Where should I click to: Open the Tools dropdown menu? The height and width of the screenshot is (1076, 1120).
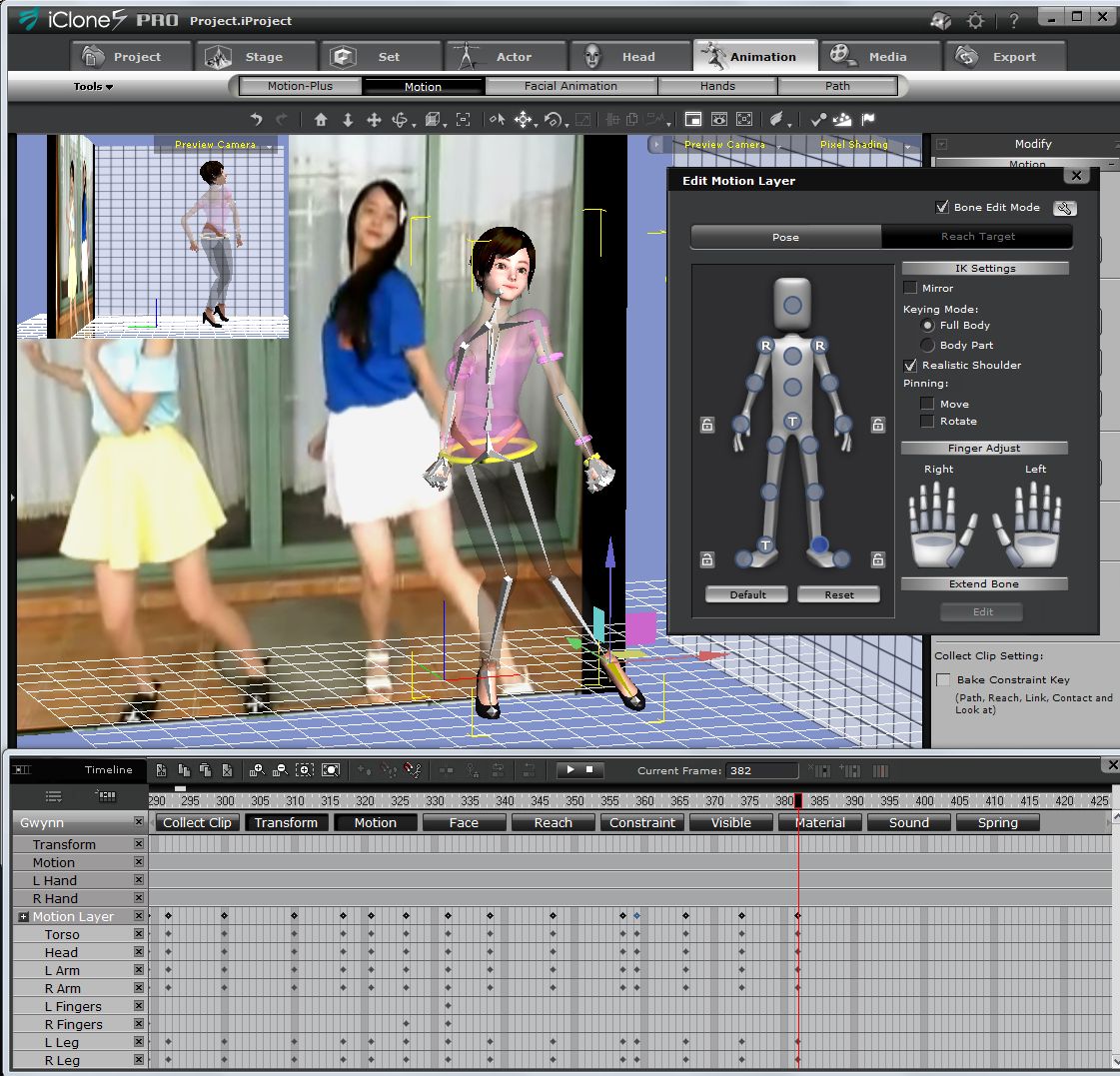pos(91,86)
